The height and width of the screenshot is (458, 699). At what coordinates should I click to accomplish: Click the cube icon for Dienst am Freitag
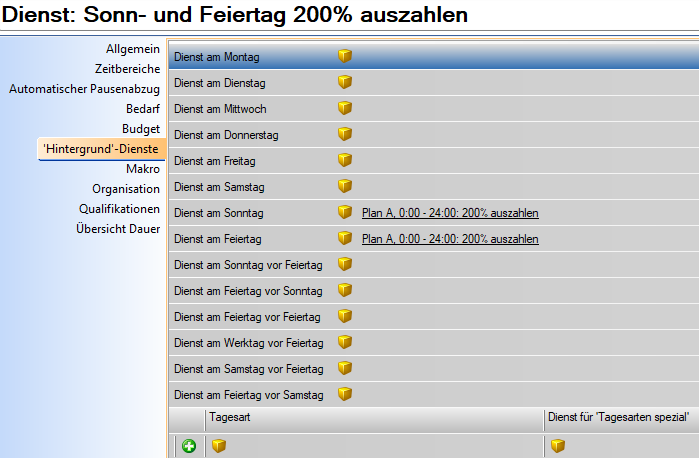point(345,160)
